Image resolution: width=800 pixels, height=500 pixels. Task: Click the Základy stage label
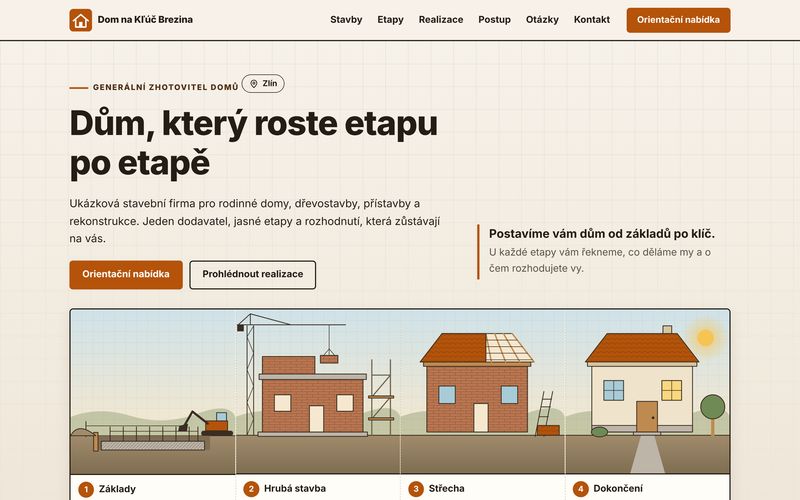pyautogui.click(x=117, y=489)
